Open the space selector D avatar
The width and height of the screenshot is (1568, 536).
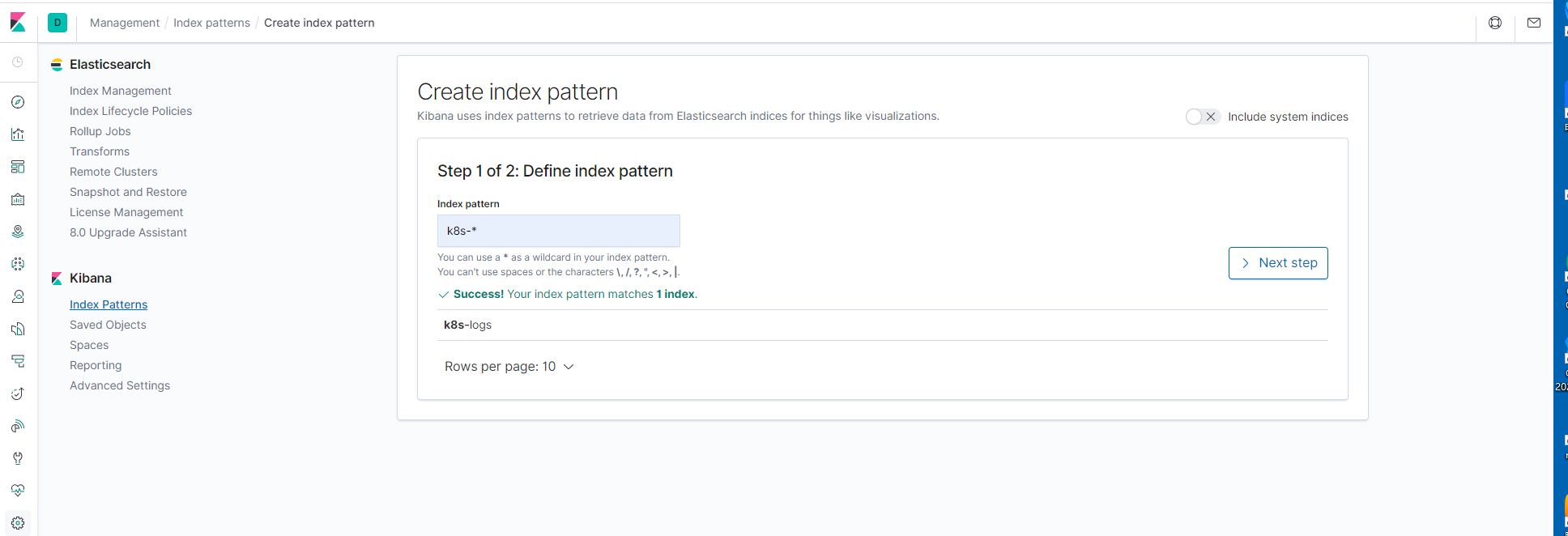pyautogui.click(x=58, y=23)
